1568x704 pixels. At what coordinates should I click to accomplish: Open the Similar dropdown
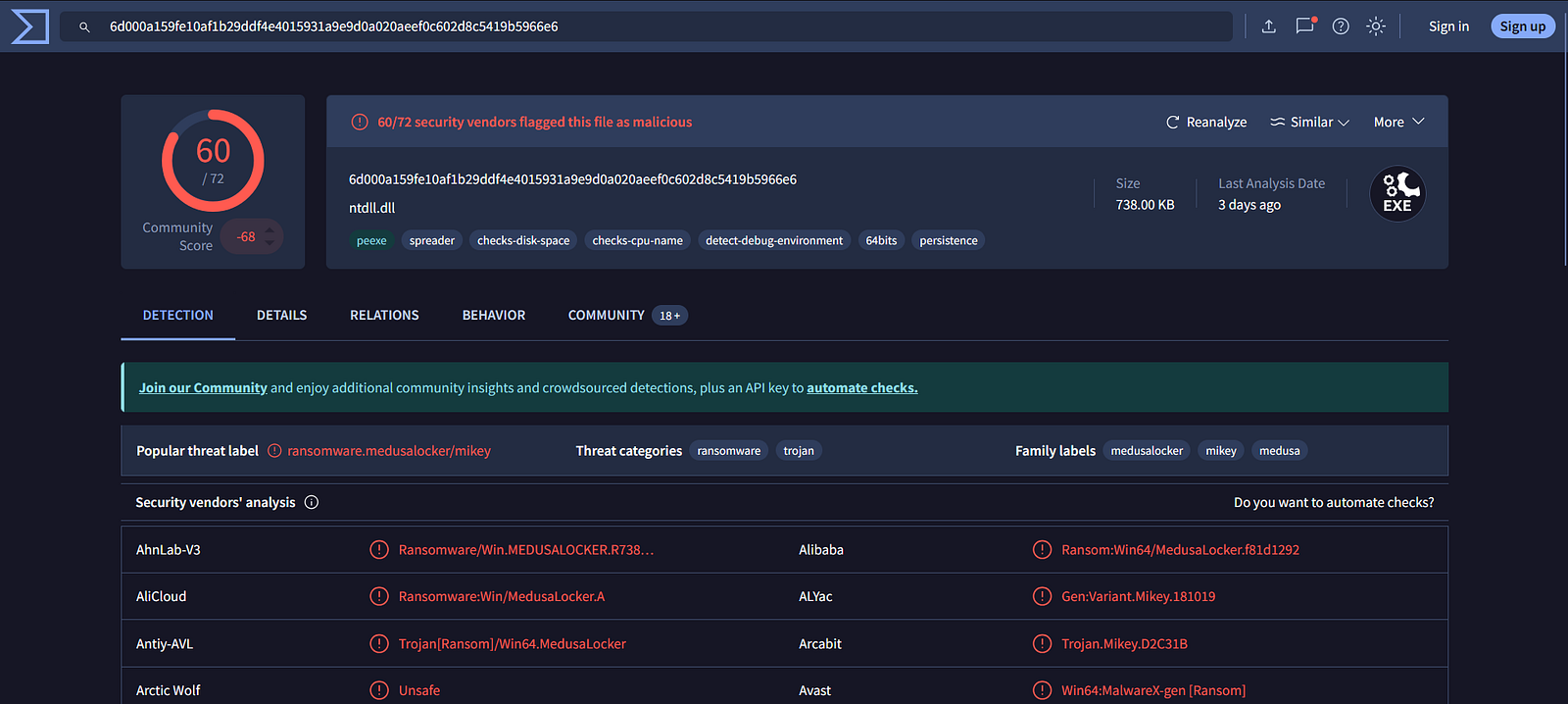tap(1310, 123)
